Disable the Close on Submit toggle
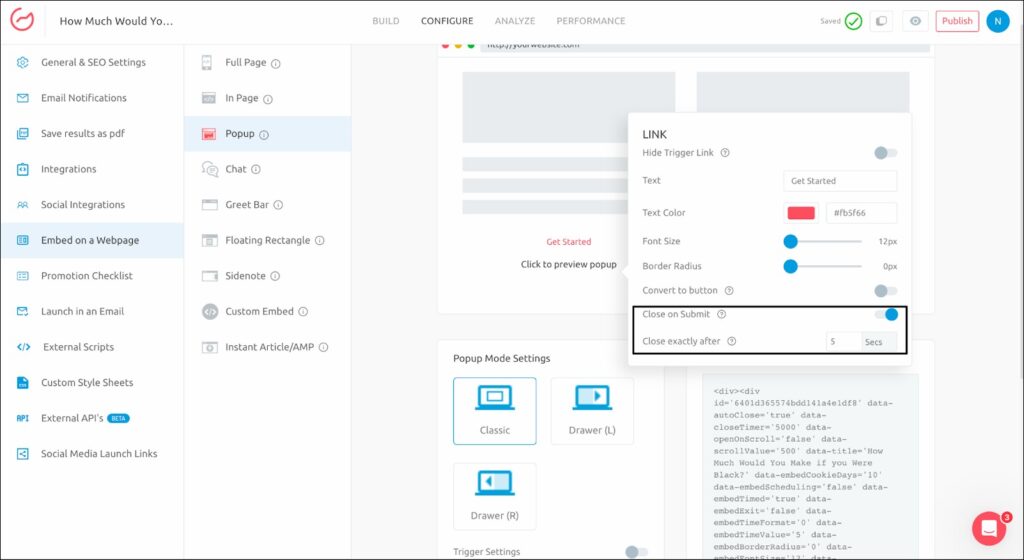The image size is (1024, 560). coord(885,314)
